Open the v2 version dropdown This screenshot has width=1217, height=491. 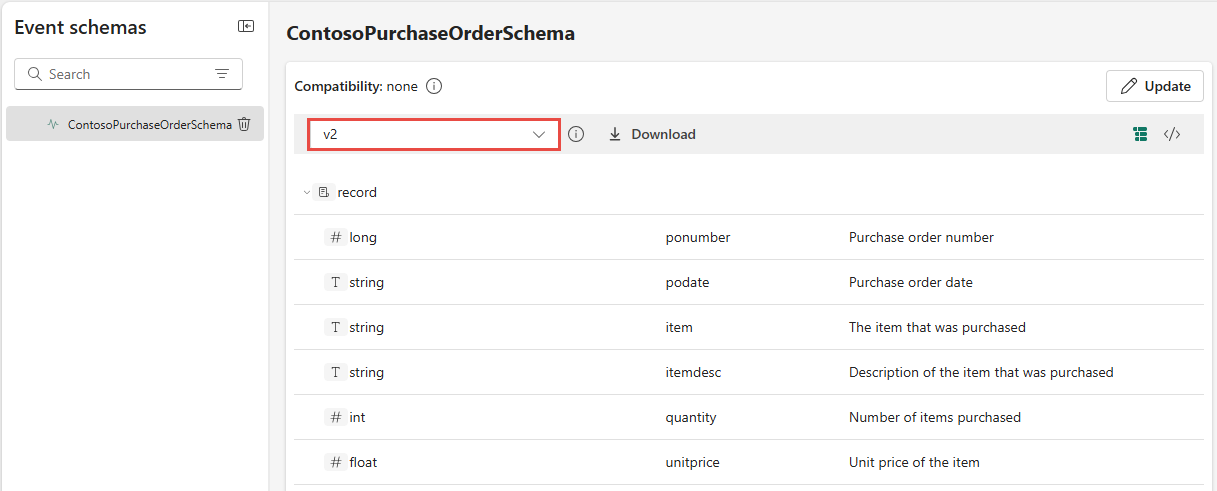[433, 134]
